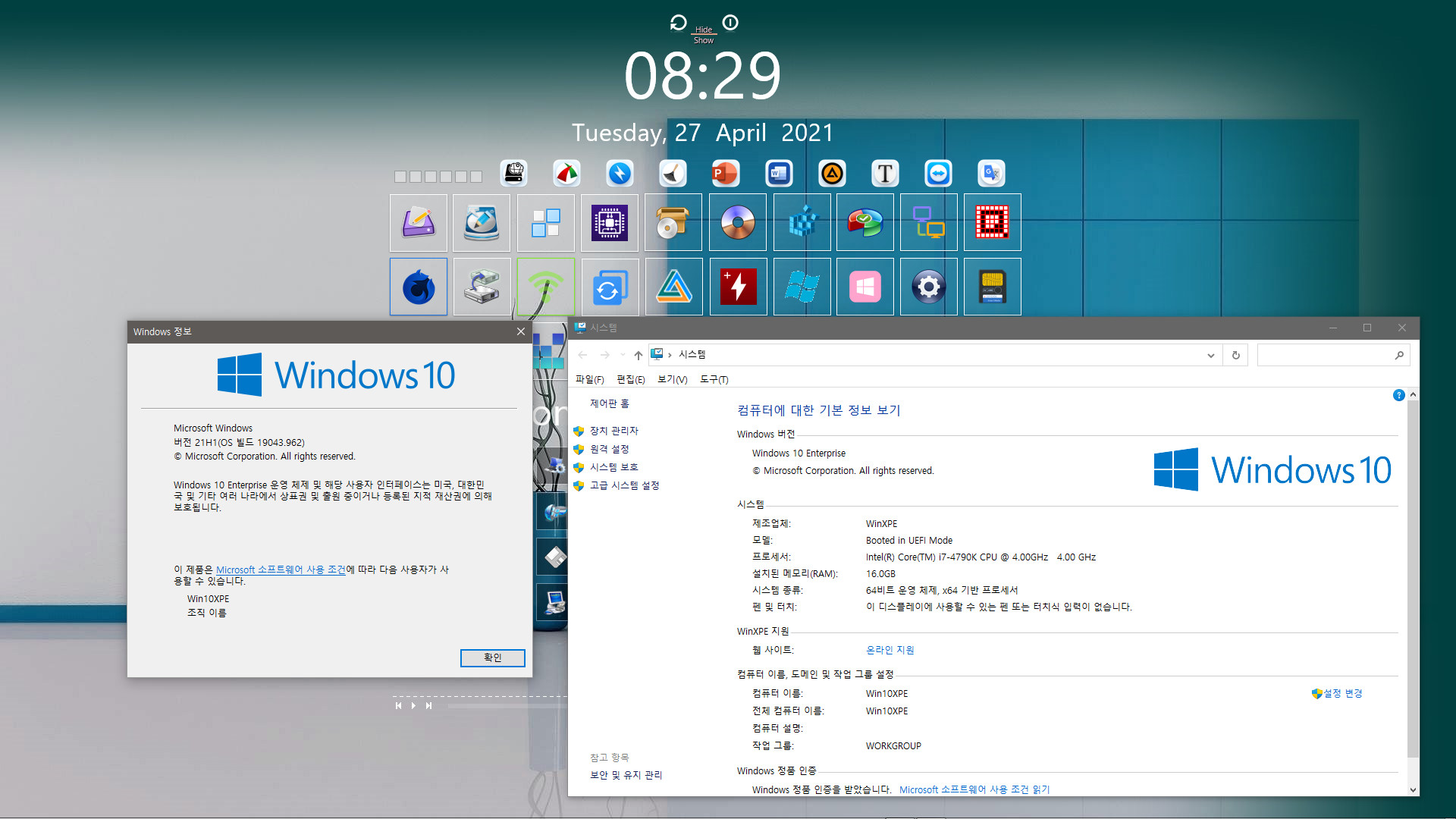Viewport: 1456px width, 819px height.
Task: Click the search box in 시스템 window
Action: tap(1333, 355)
